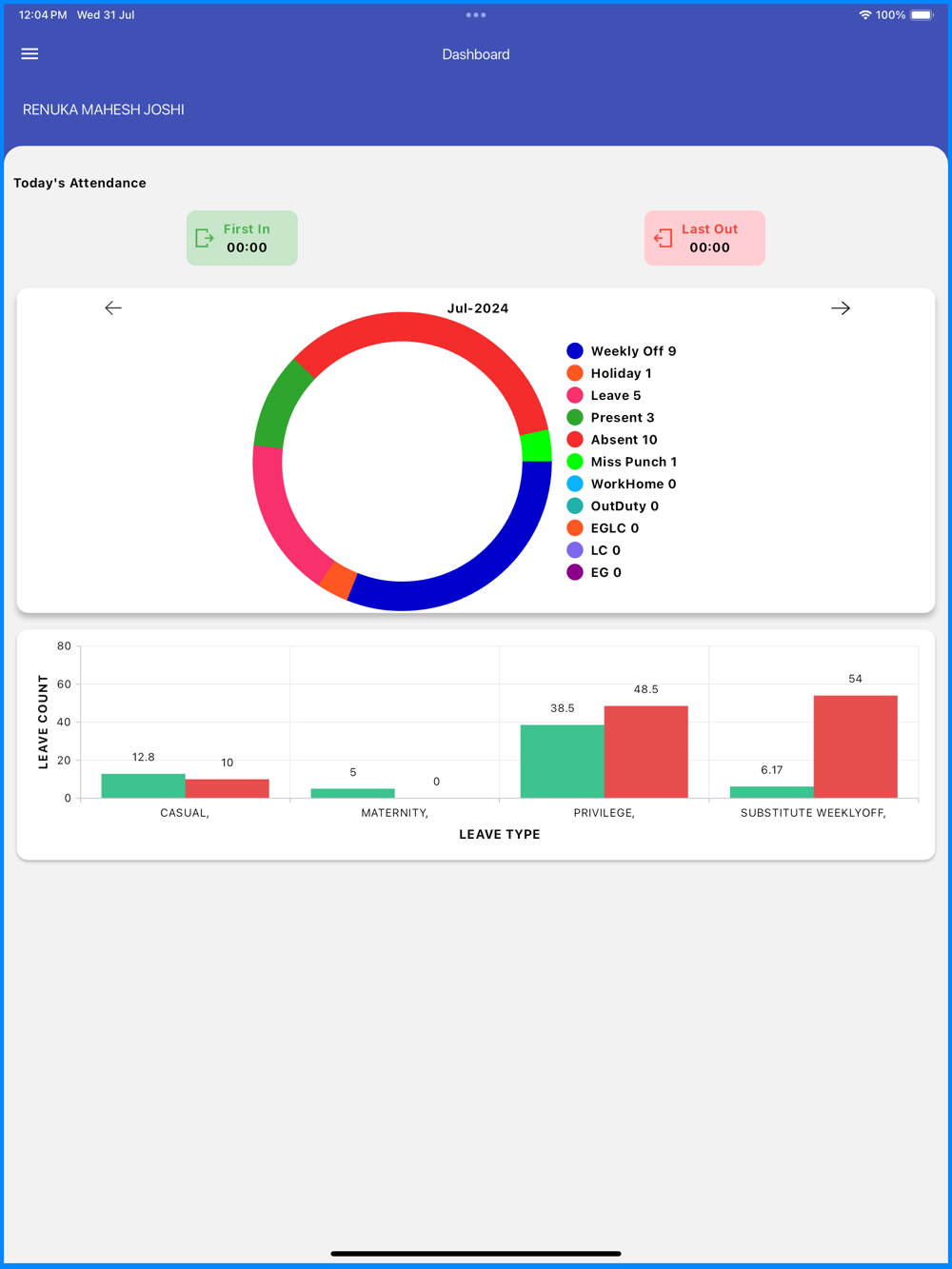Viewport: 952px width, 1269px height.
Task: Click the Dashboard header title
Action: (476, 54)
